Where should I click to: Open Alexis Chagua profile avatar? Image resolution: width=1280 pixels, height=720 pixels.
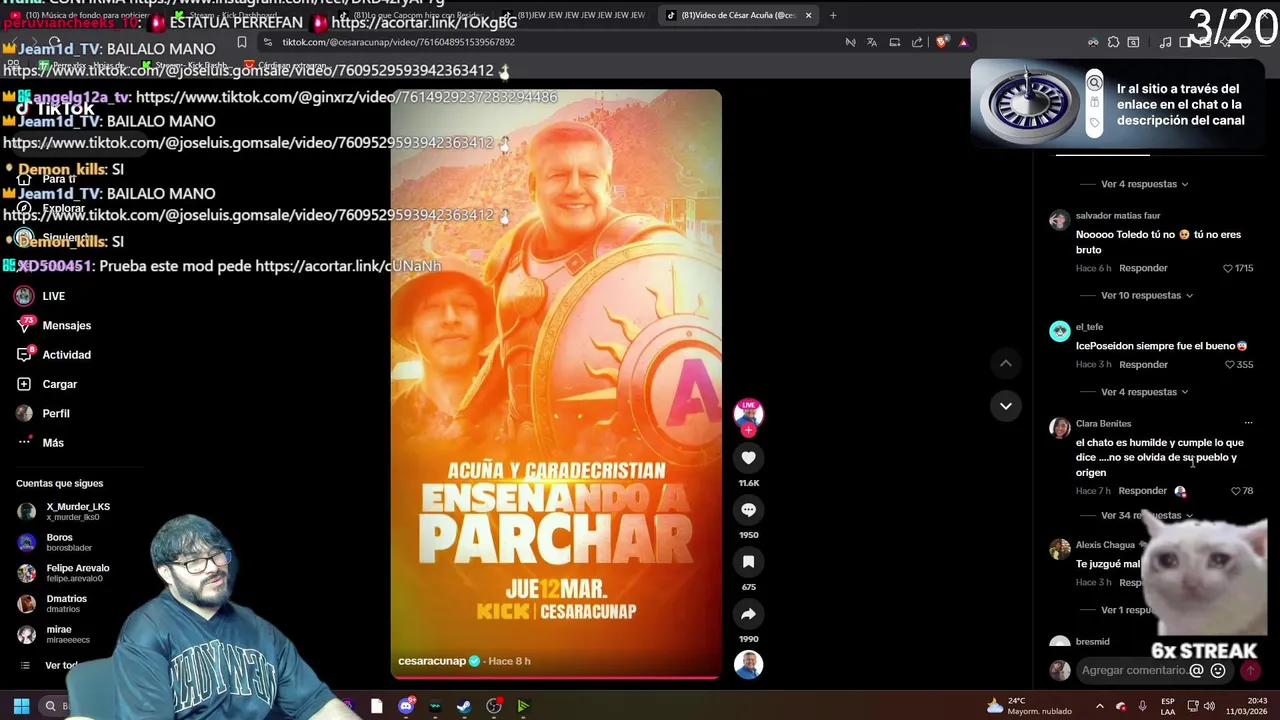pyautogui.click(x=1059, y=549)
